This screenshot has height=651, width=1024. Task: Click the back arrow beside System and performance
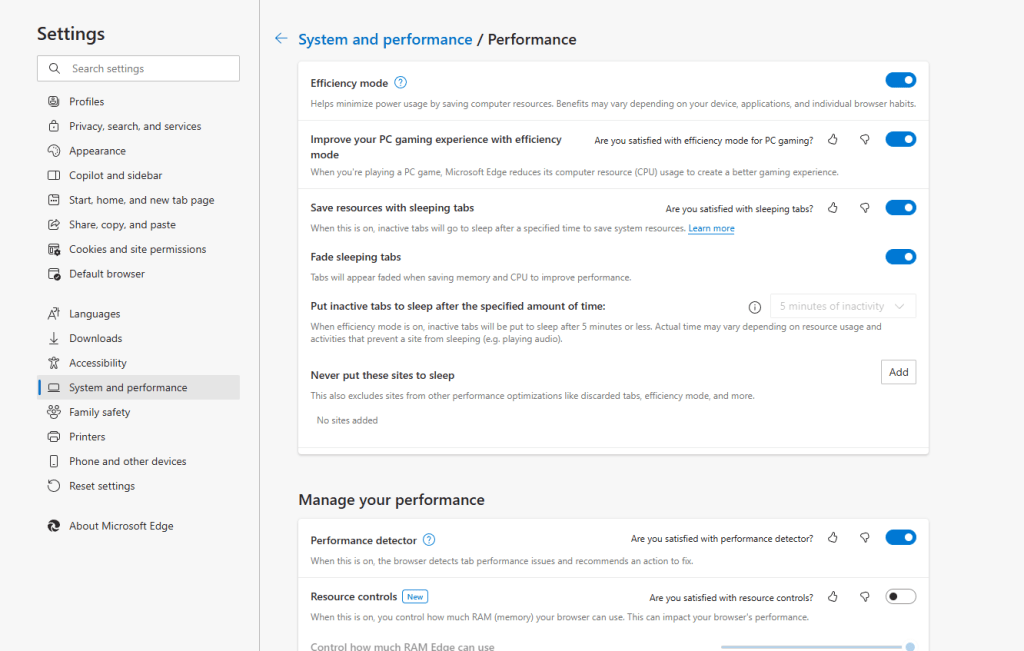point(281,39)
